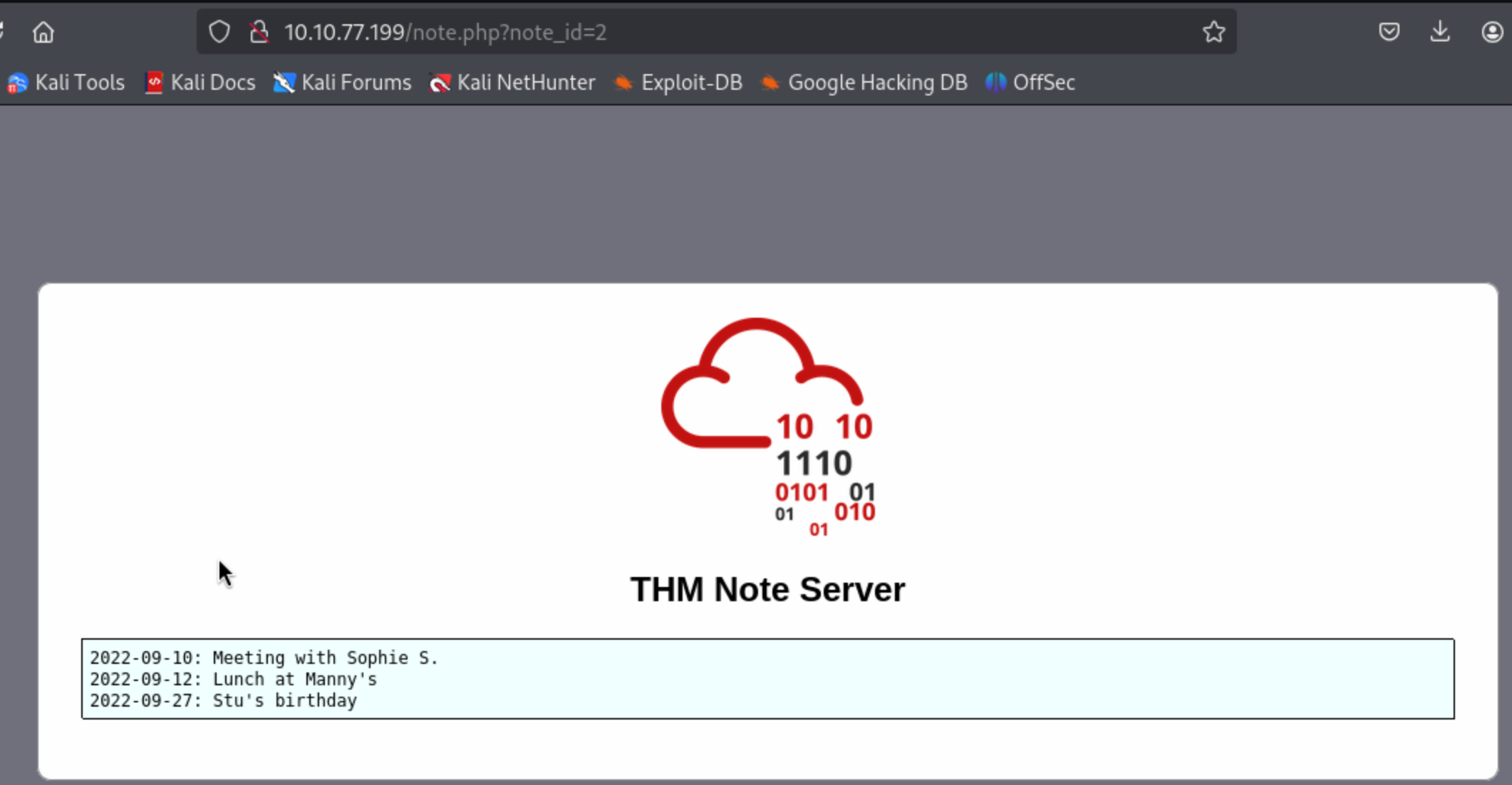
Task: Open the tracking protection shield icon
Action: click(x=219, y=32)
